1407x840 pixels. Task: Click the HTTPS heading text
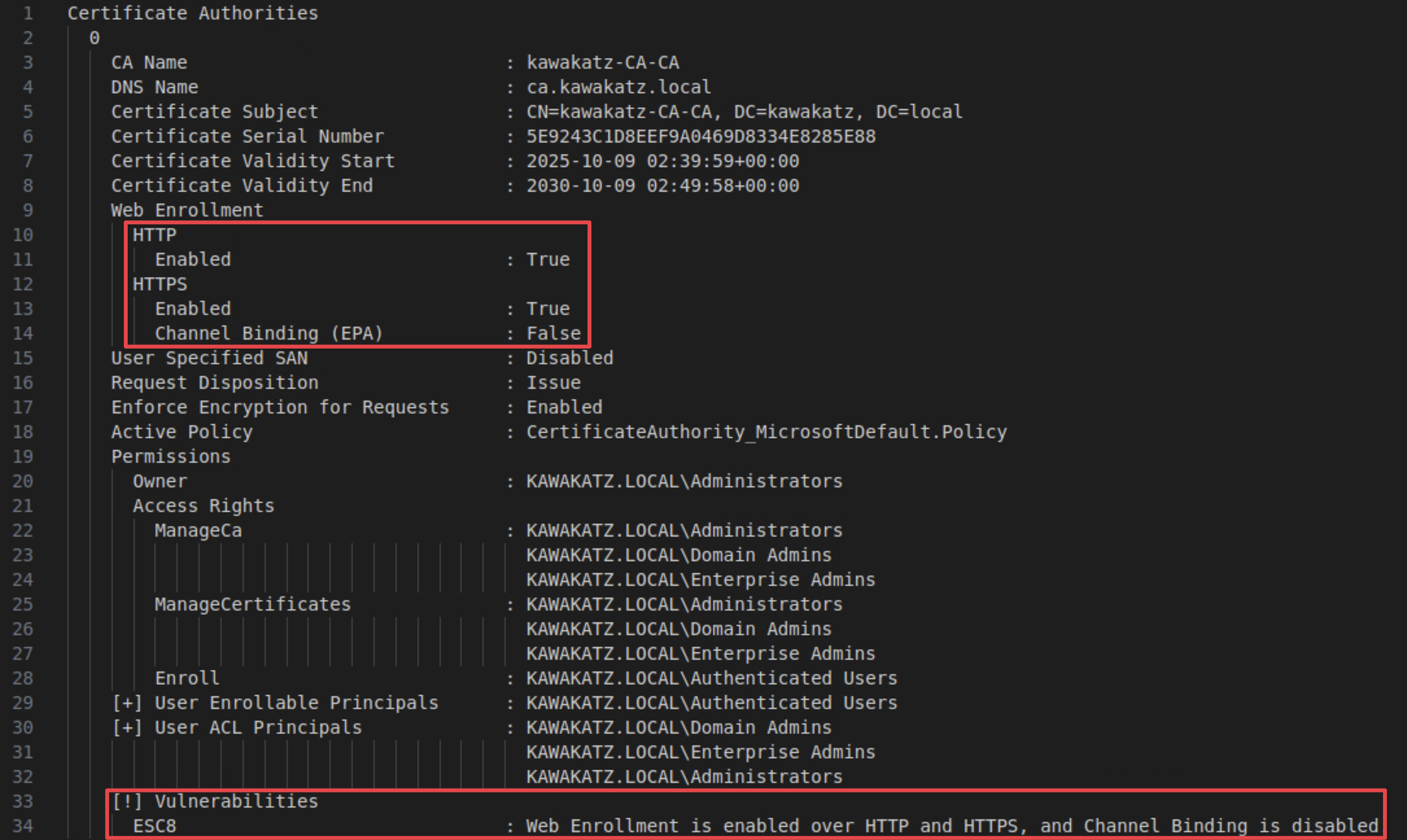(160, 284)
